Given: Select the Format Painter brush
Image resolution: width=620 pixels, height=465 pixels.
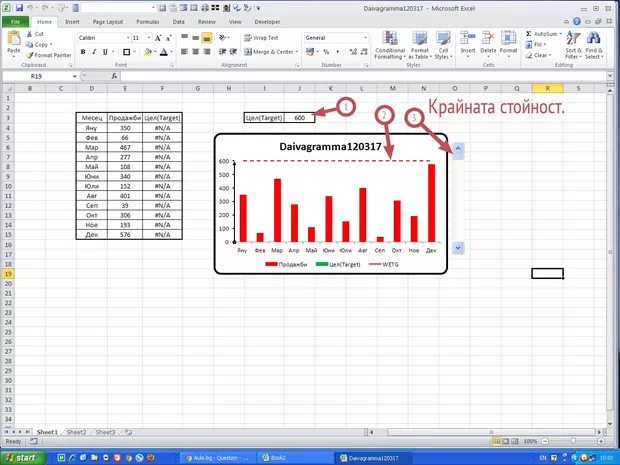Looking at the screenshot, I should pyautogui.click(x=30, y=55).
